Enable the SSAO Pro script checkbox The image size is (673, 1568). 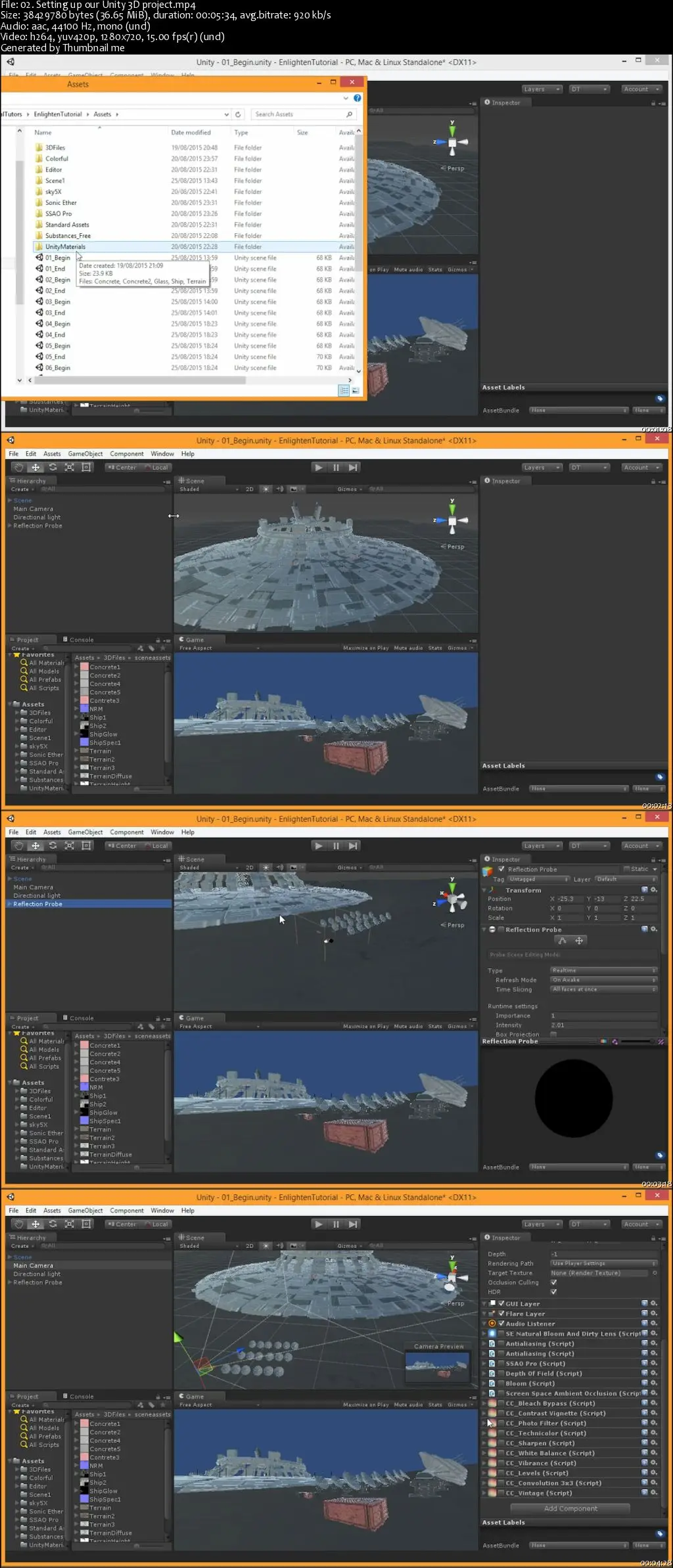(x=501, y=1363)
